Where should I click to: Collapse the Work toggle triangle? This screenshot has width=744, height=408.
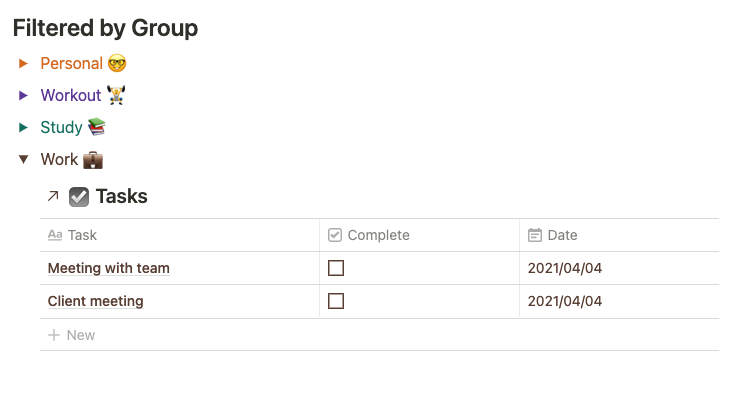click(x=24, y=160)
